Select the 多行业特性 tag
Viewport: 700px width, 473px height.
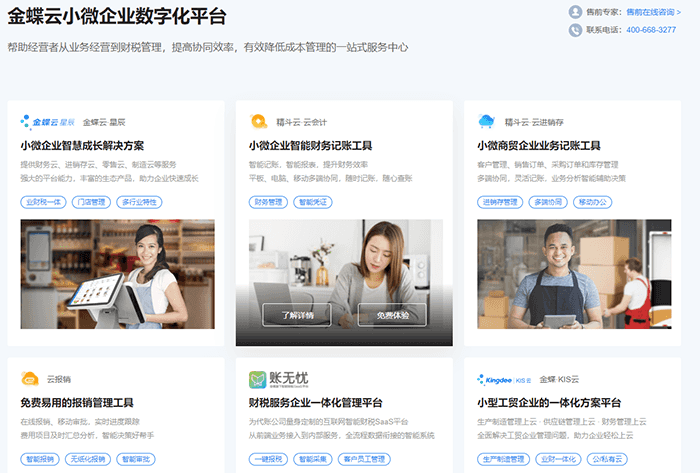pyautogui.click(x=139, y=202)
